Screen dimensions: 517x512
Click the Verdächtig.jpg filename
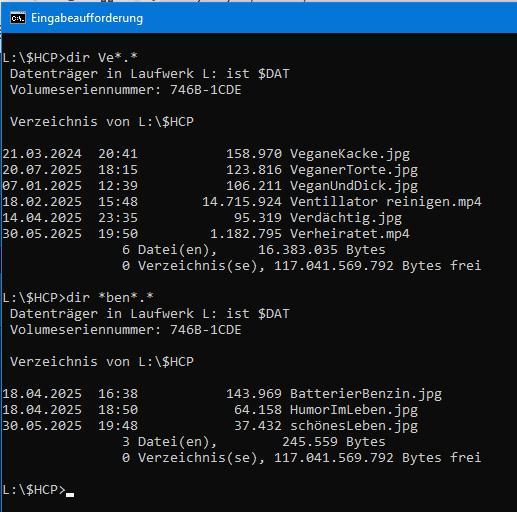point(346,218)
